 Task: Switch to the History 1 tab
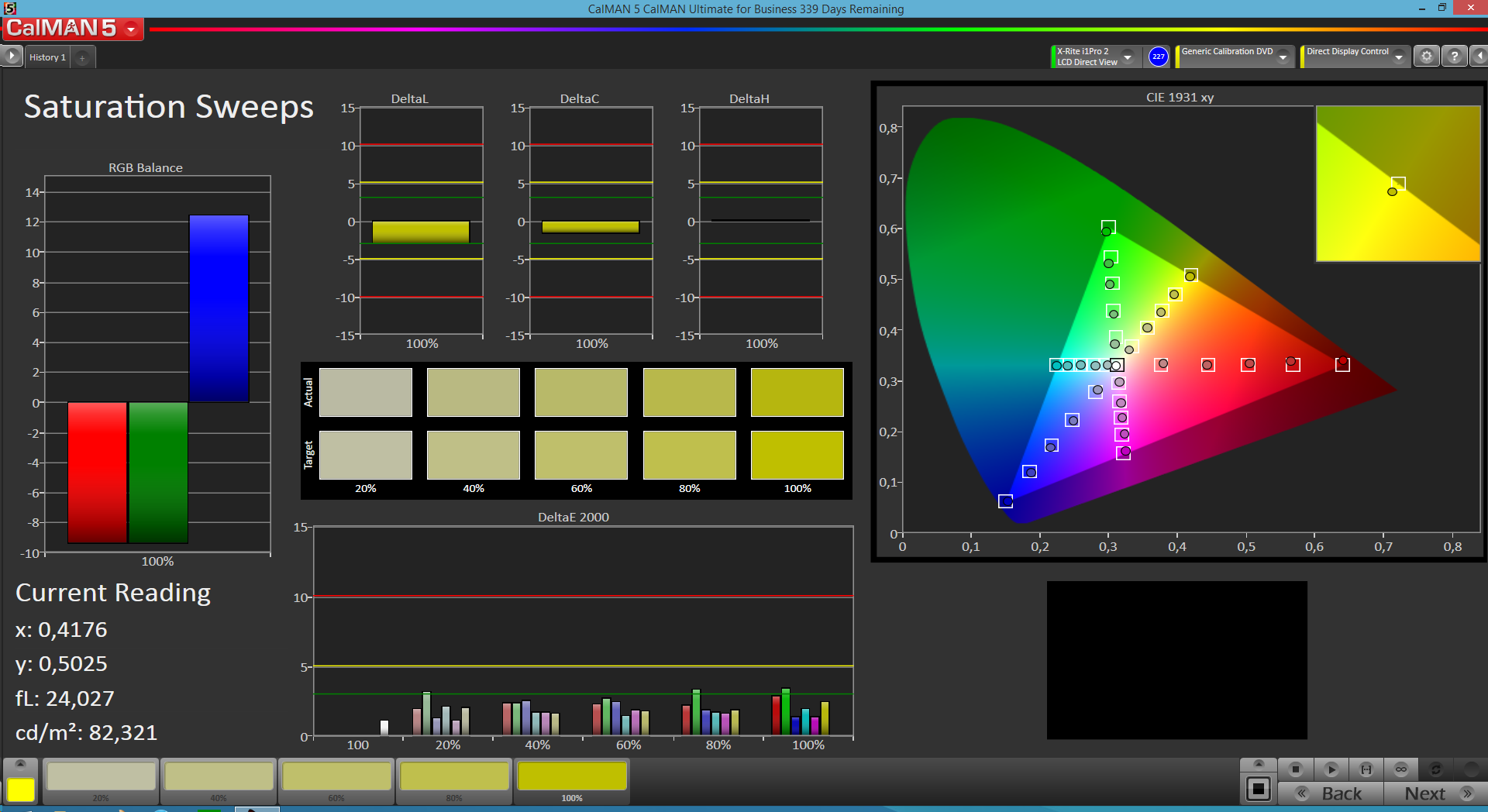47,57
